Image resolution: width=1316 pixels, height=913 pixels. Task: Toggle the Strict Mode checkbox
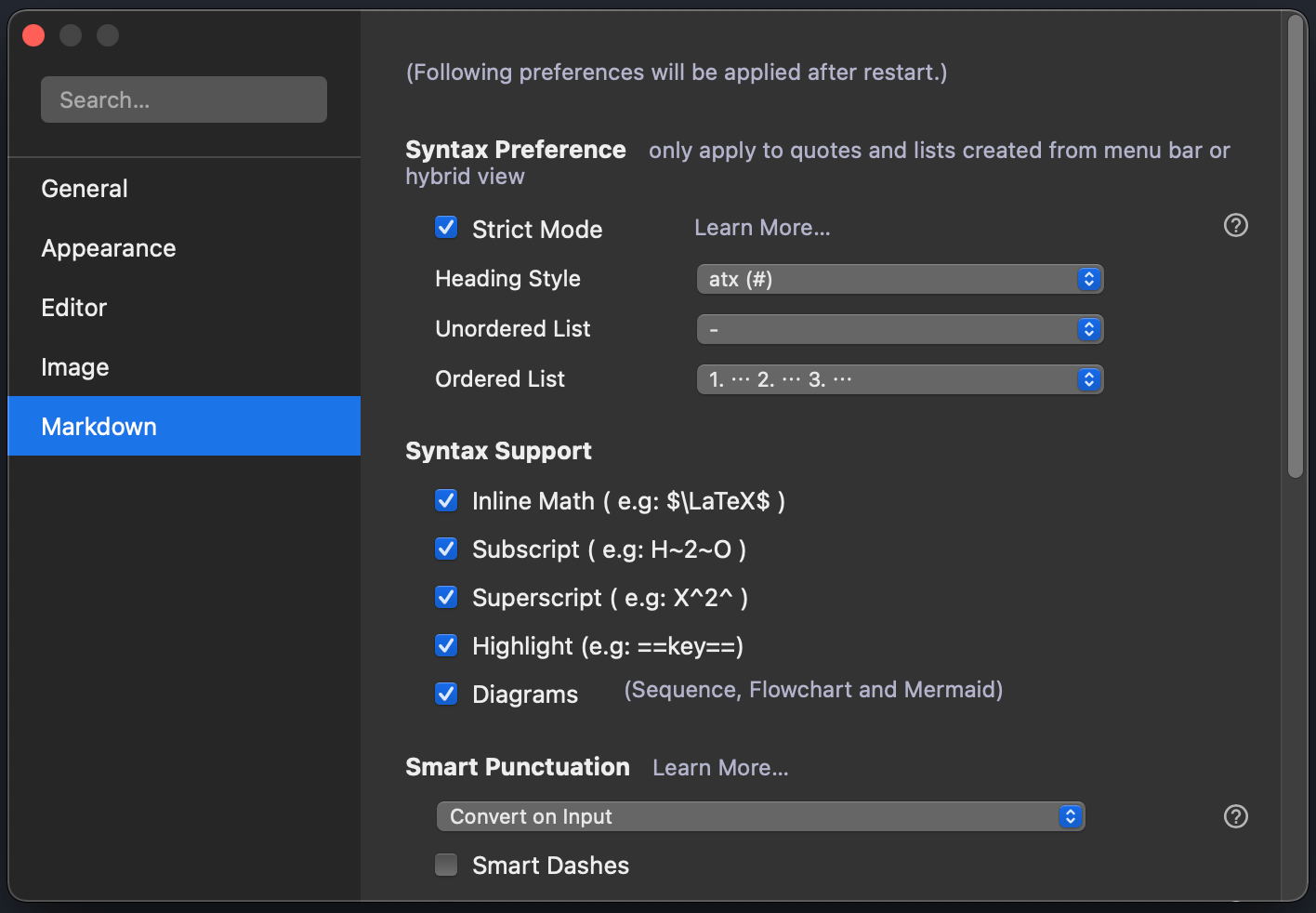(x=446, y=228)
